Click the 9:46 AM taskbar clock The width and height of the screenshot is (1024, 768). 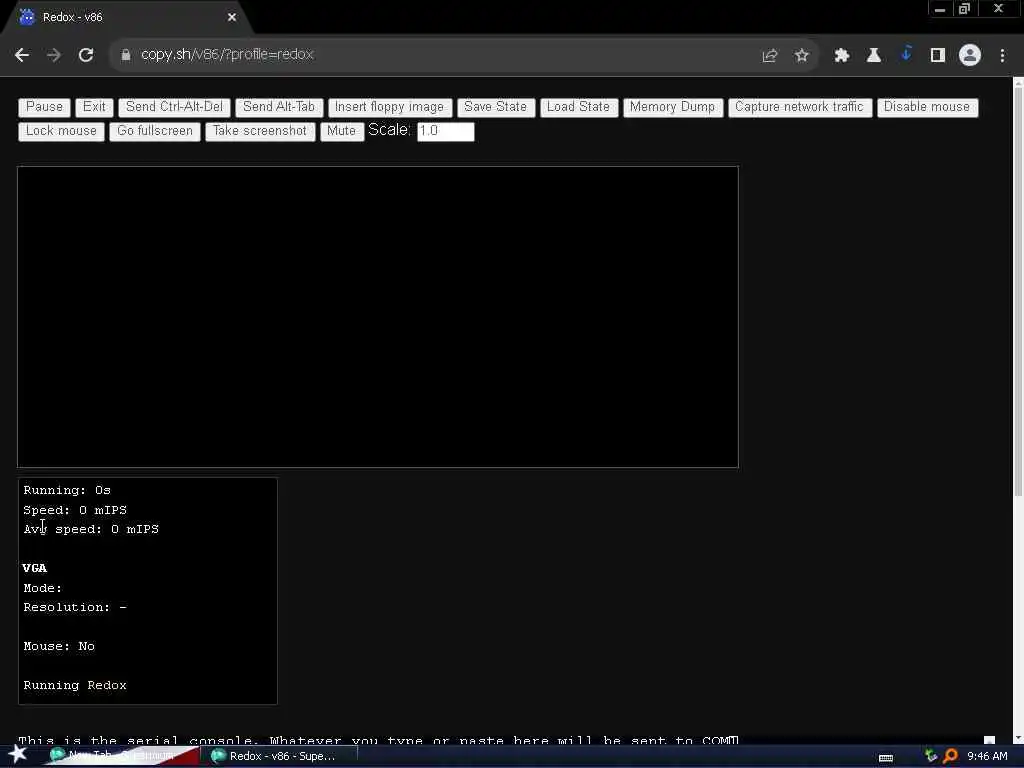987,756
